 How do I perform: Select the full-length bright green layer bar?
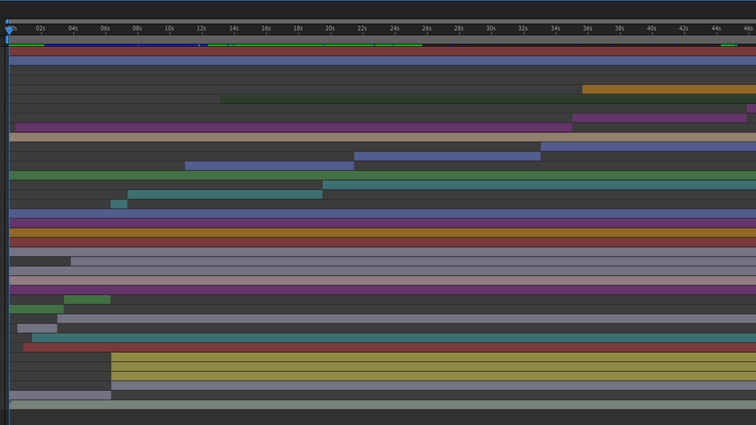click(383, 175)
